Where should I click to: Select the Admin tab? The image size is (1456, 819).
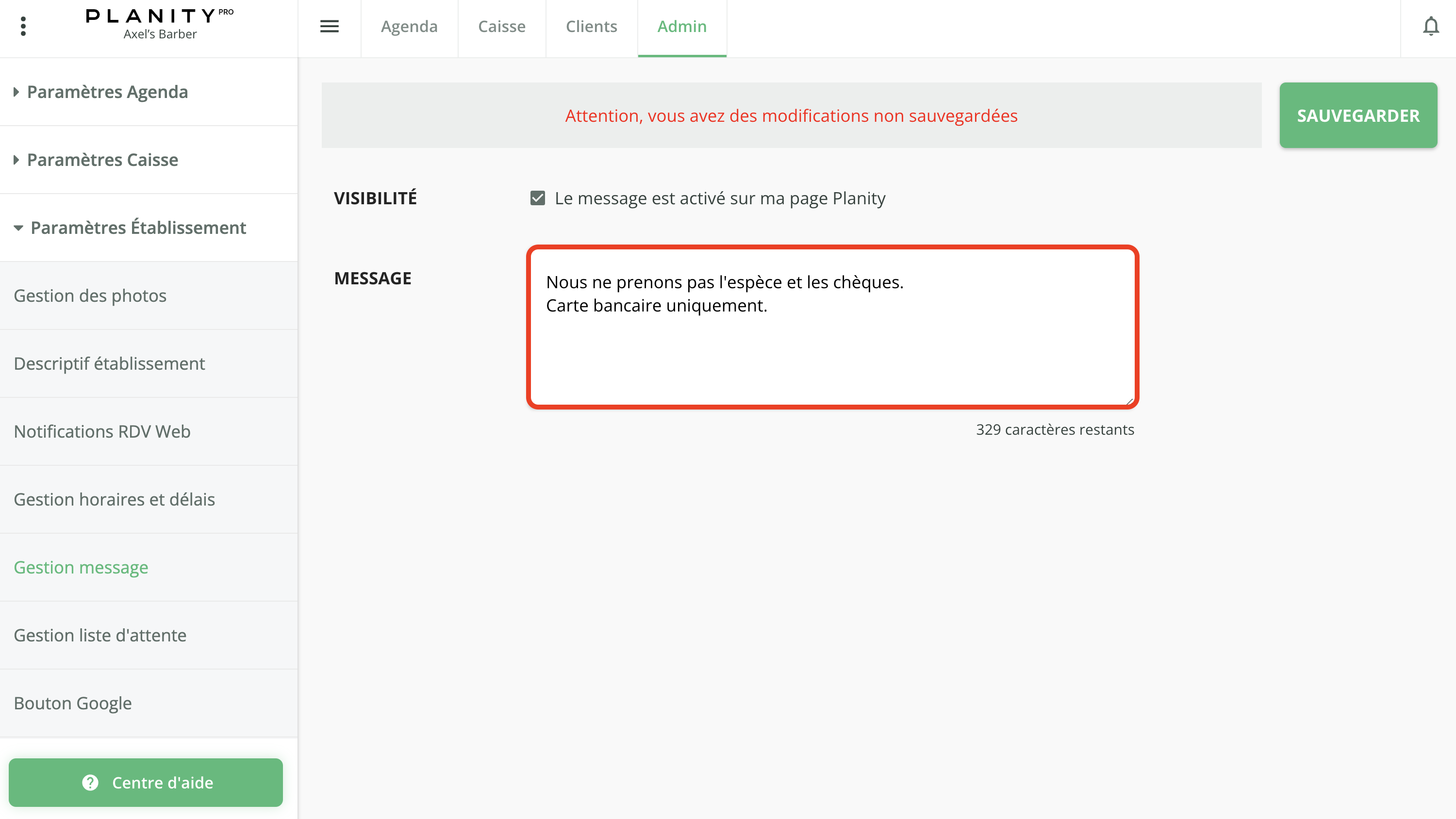pyautogui.click(x=682, y=26)
